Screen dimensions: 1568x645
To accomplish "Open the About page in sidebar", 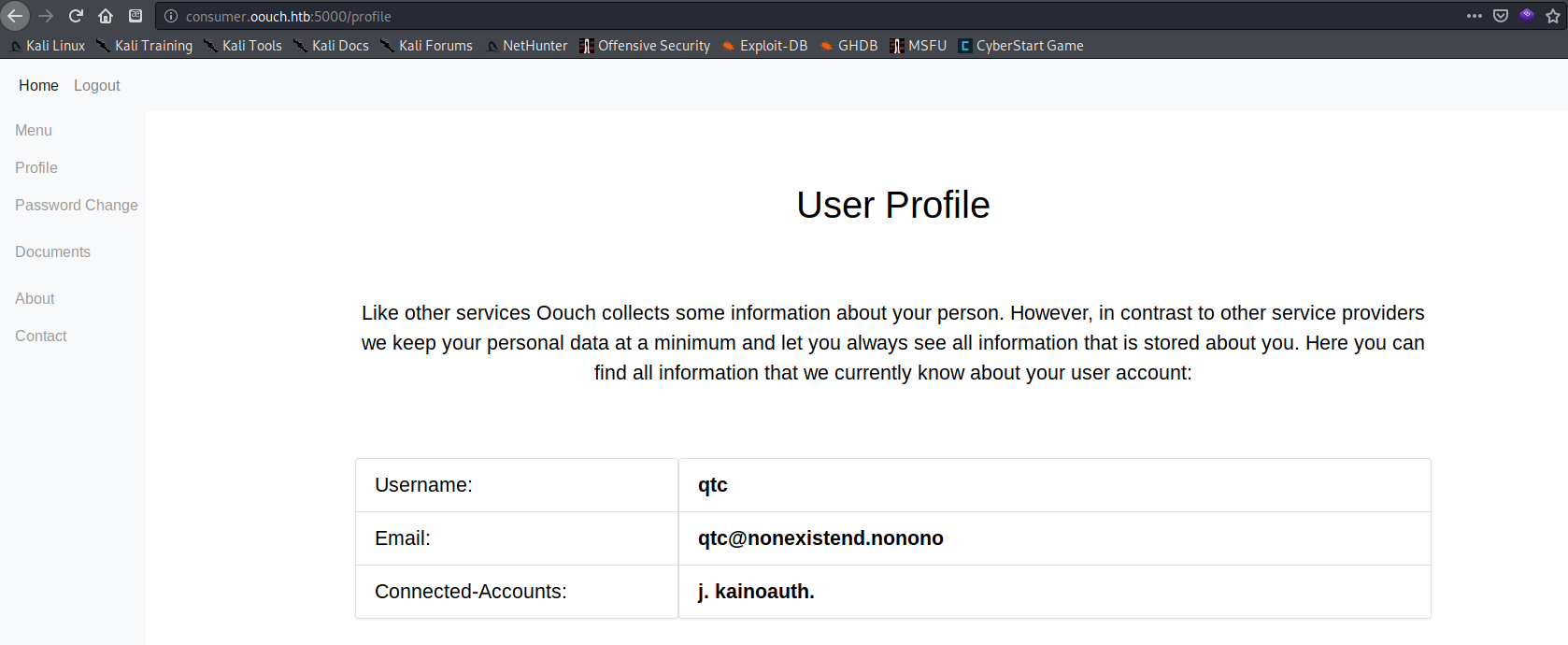I will tap(35, 298).
